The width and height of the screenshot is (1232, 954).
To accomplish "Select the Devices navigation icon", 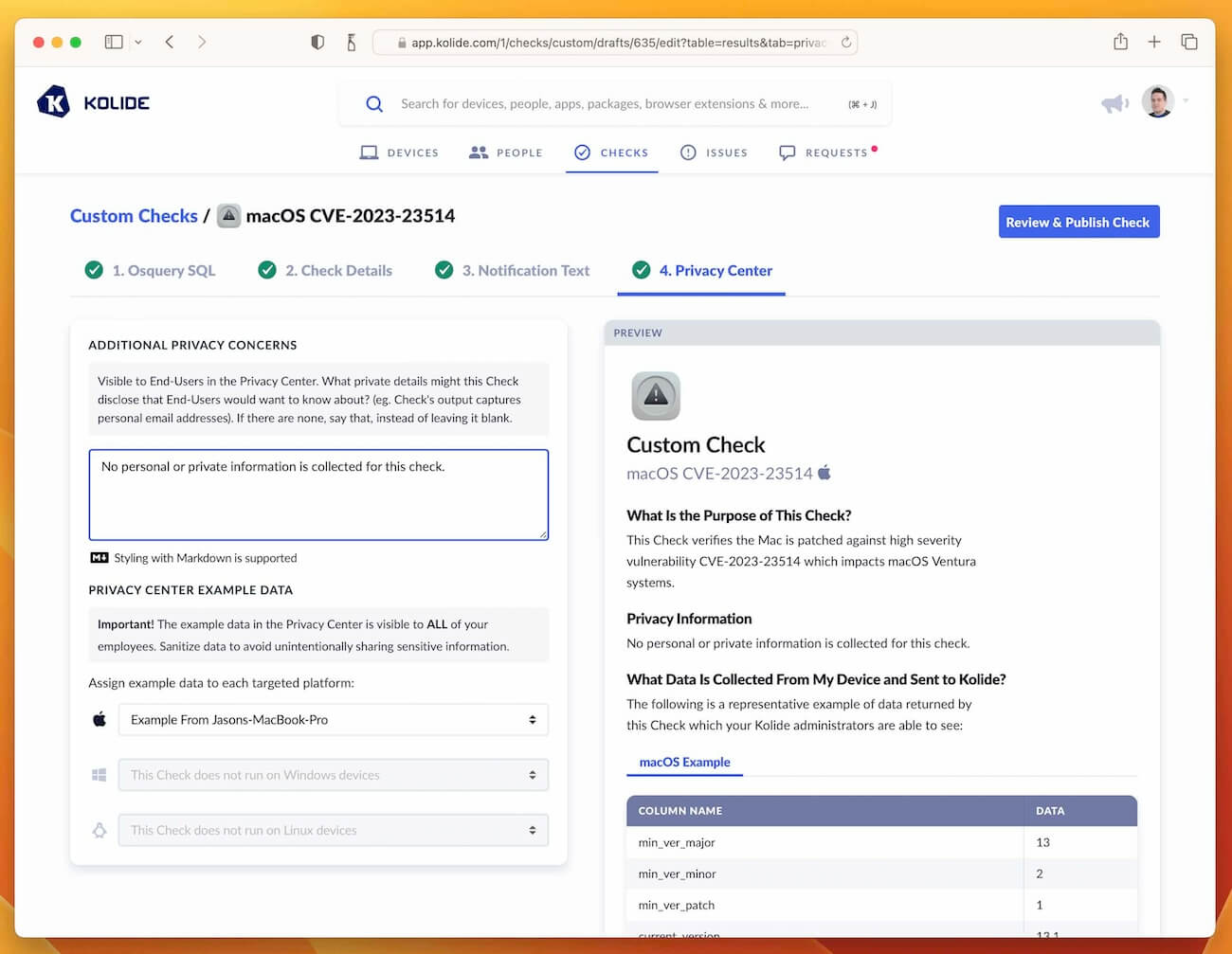I will 368,152.
